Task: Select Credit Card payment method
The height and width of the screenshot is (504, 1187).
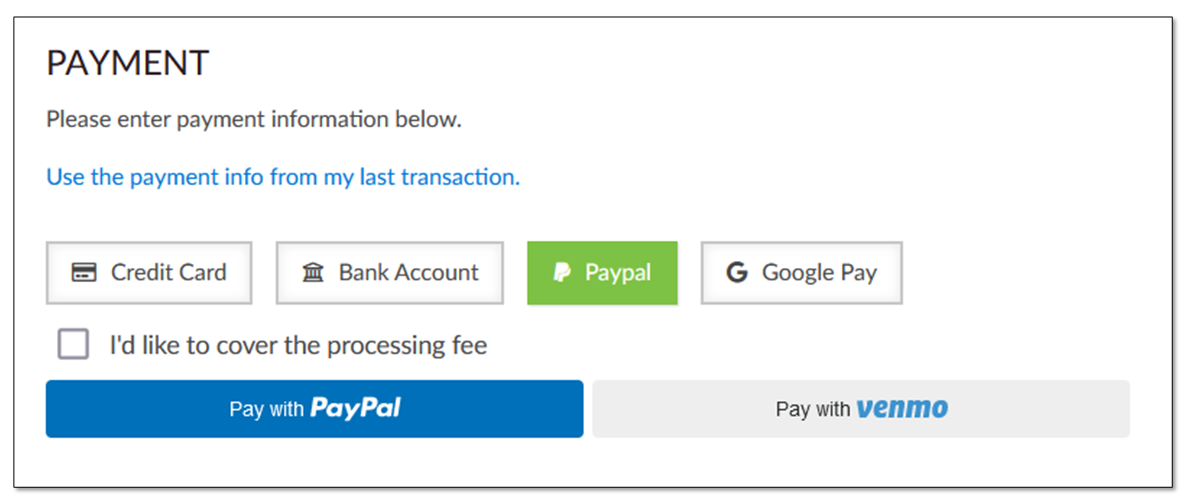Action: tap(149, 273)
